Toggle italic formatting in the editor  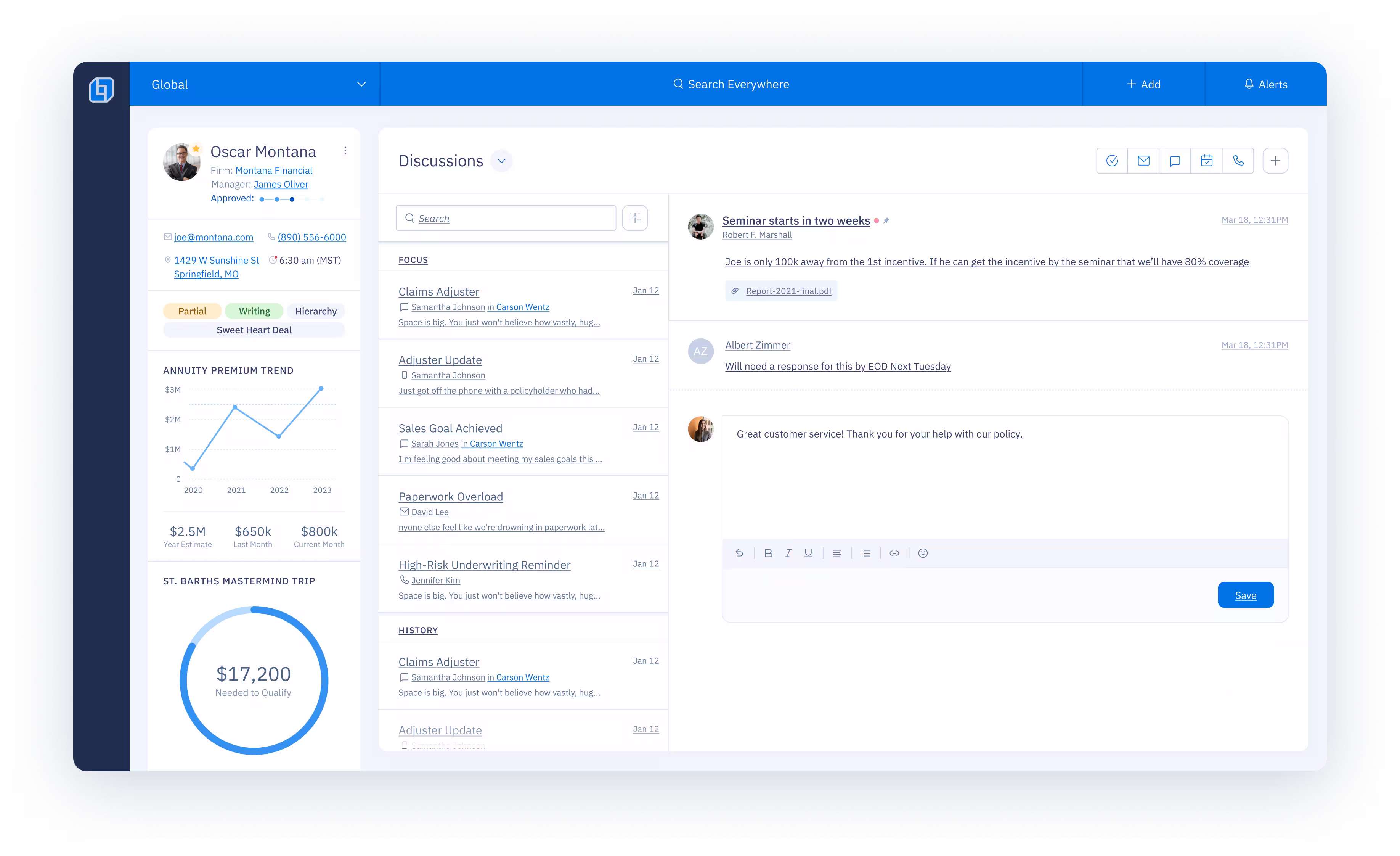tap(788, 553)
